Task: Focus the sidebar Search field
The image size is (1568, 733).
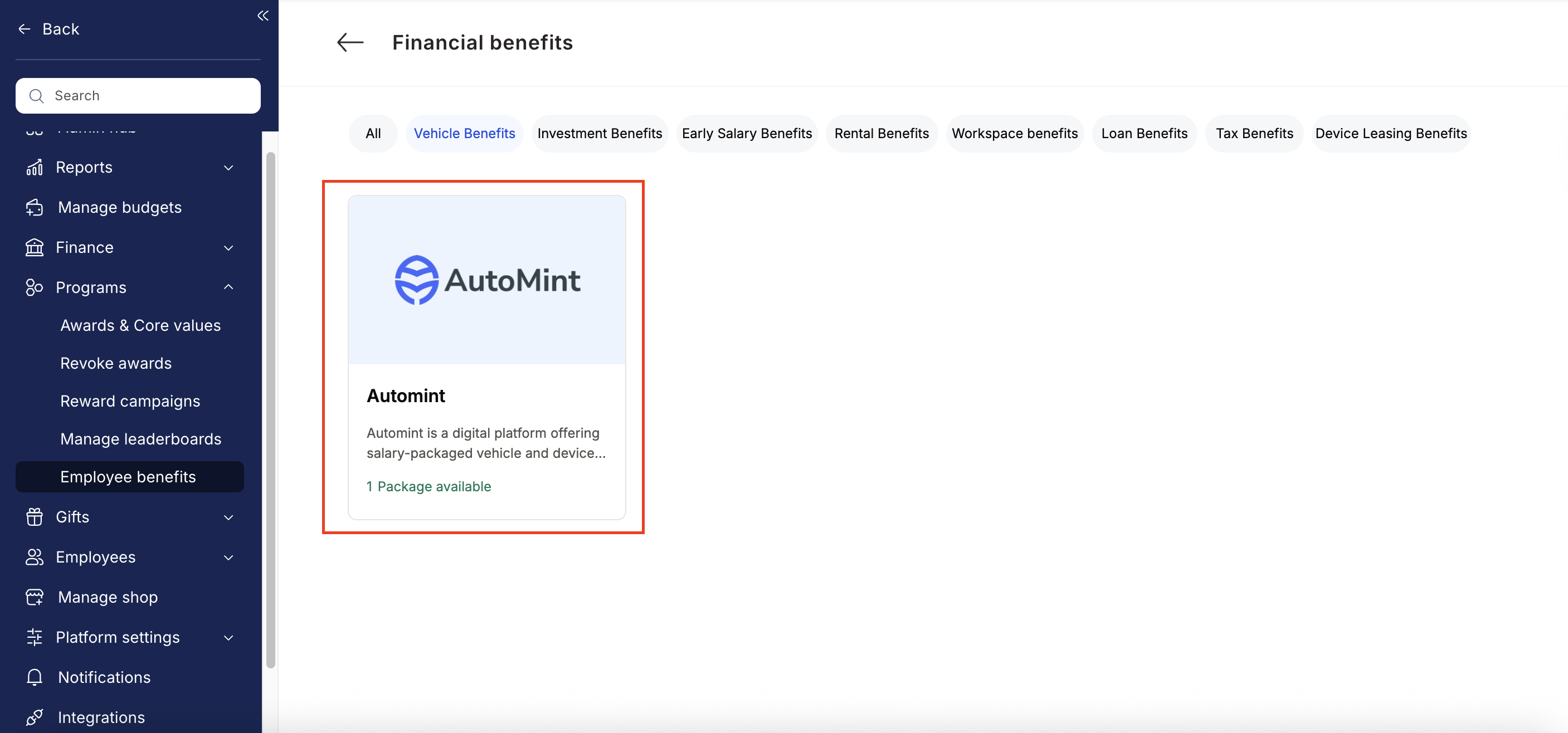Action: pyautogui.click(x=138, y=95)
